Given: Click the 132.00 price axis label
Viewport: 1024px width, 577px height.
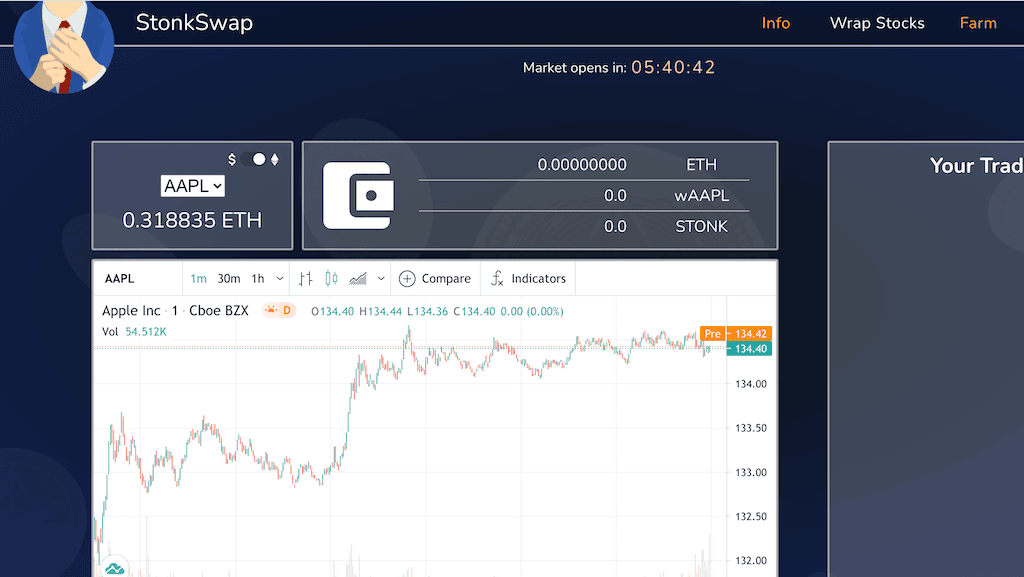Looking at the screenshot, I should [751, 560].
